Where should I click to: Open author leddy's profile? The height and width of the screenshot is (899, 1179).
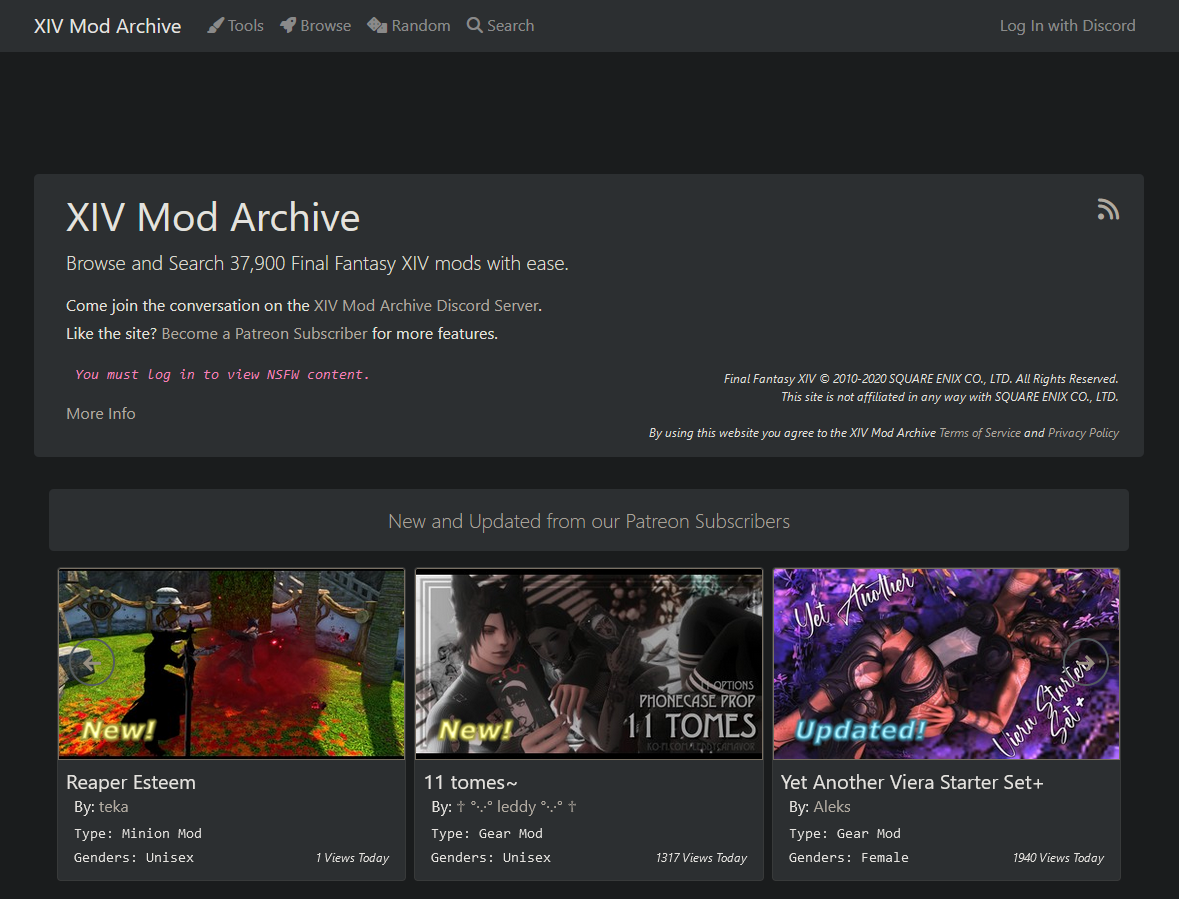pyautogui.click(x=516, y=807)
